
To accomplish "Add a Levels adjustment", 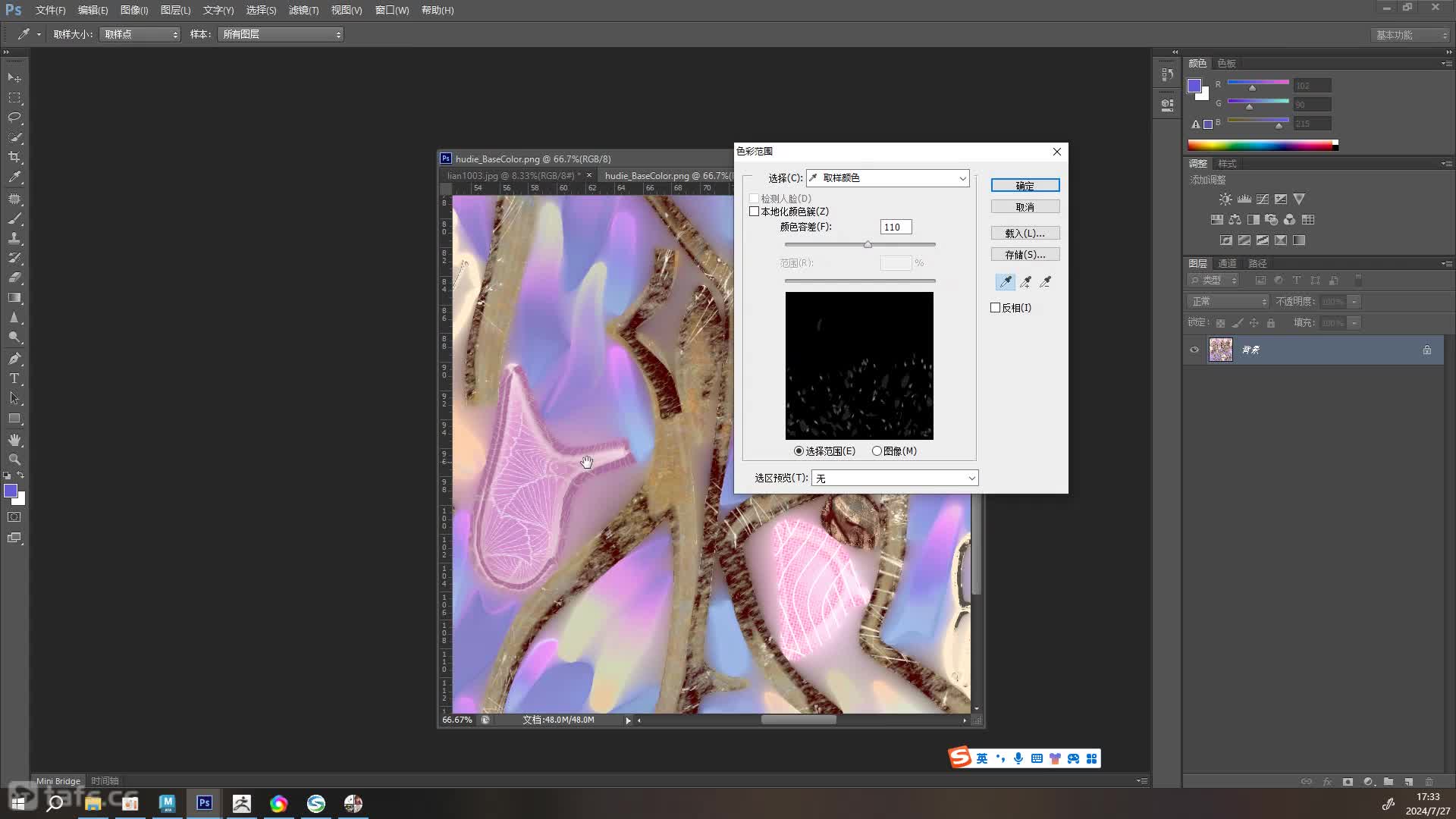I will point(1244,199).
